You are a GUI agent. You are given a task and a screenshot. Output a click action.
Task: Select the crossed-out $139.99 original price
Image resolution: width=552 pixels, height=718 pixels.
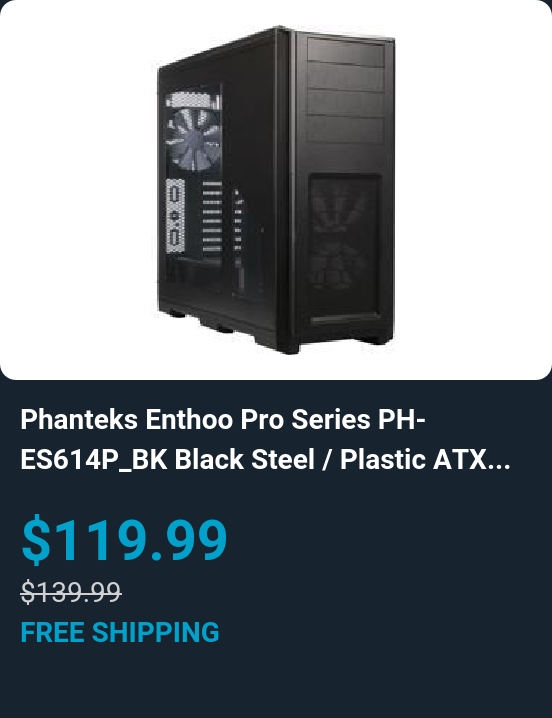coord(71,591)
